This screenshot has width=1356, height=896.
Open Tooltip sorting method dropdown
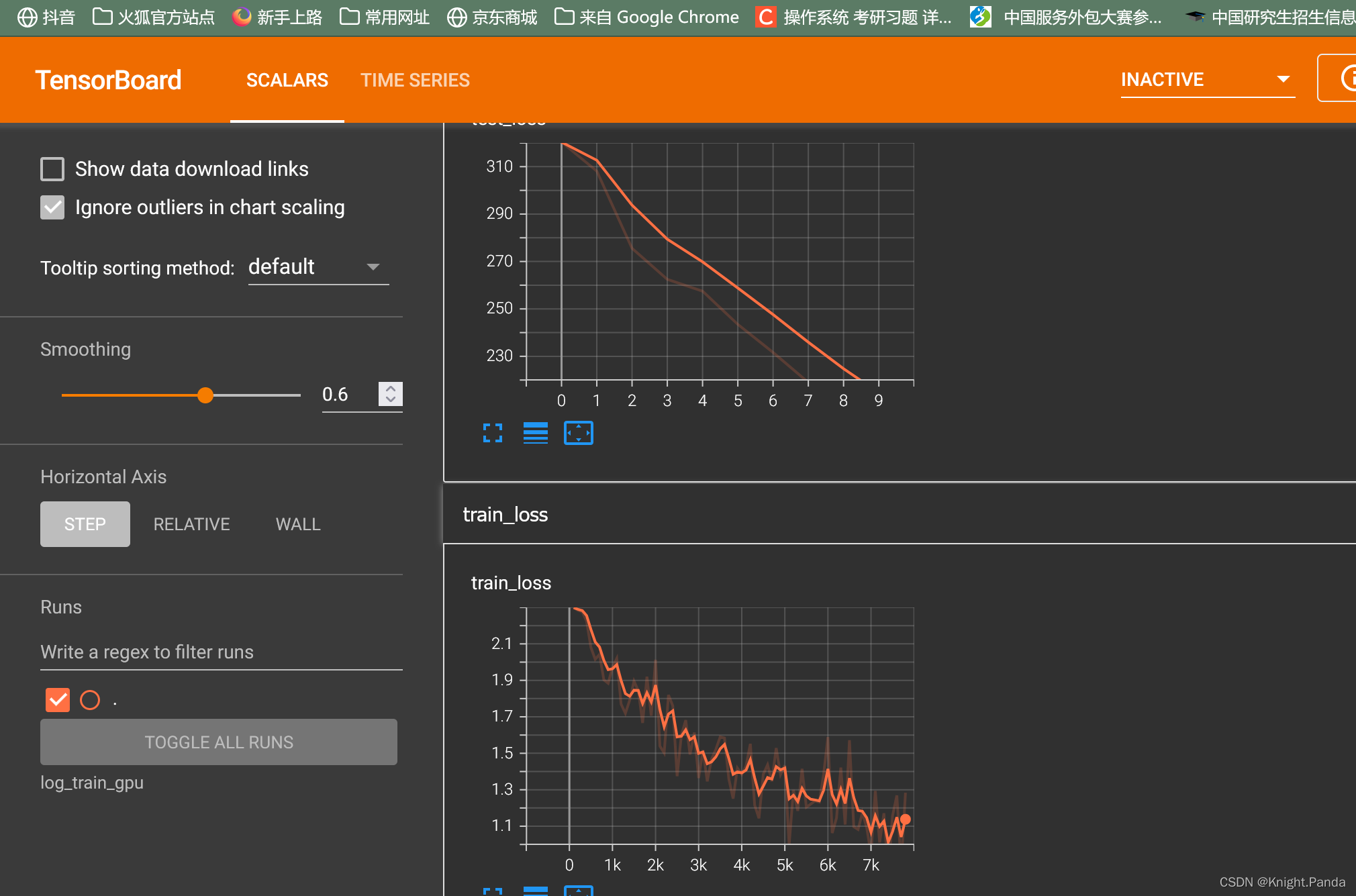[318, 267]
